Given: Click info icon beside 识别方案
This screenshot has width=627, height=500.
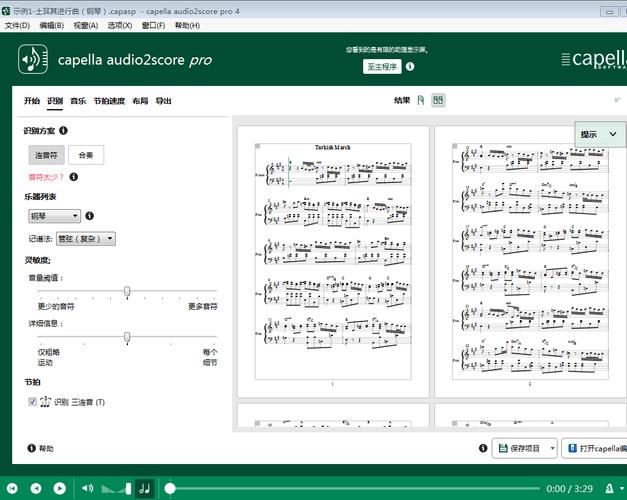Looking at the screenshot, I should [63, 130].
